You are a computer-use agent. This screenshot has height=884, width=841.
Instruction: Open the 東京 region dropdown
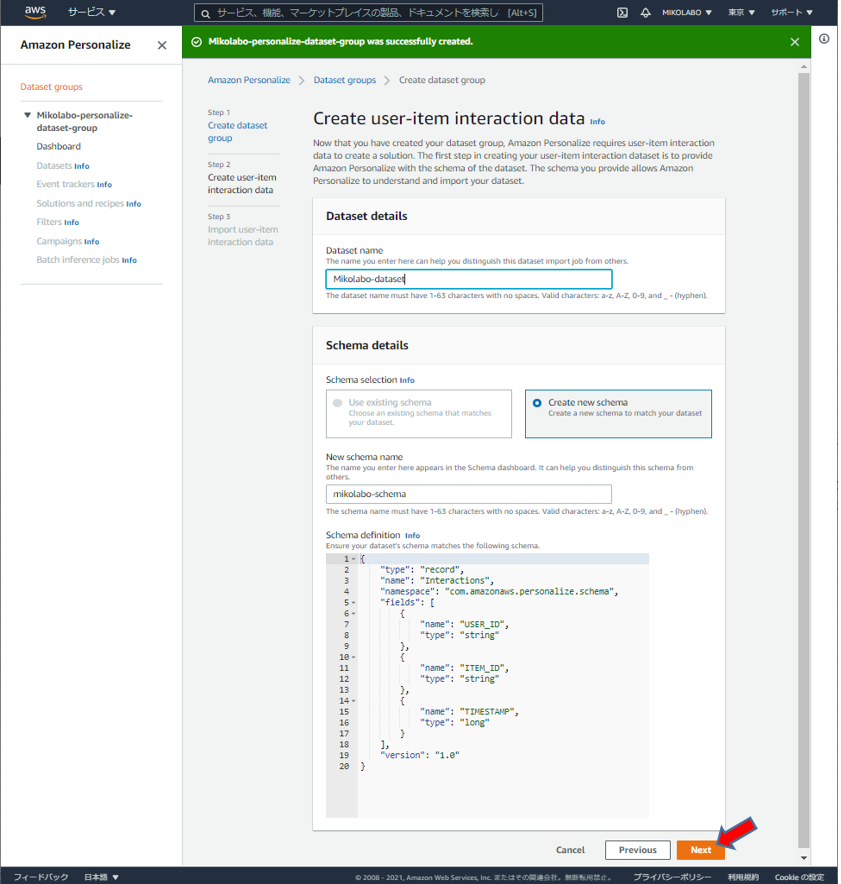(743, 12)
